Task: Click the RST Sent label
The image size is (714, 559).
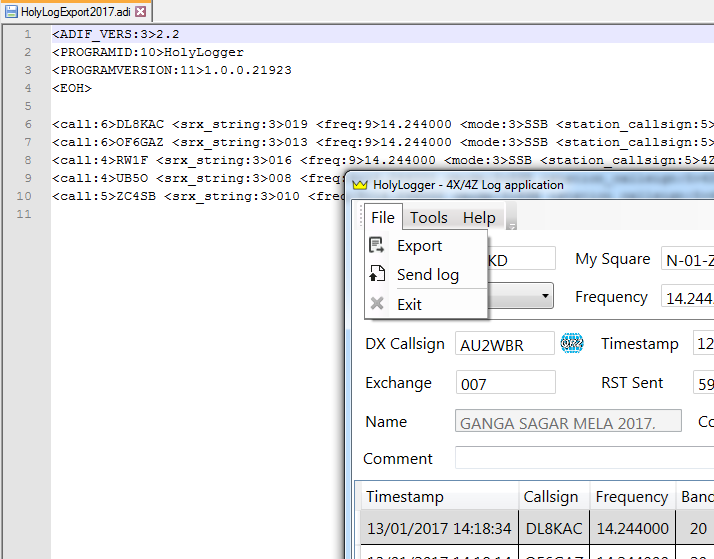Action: [632, 382]
